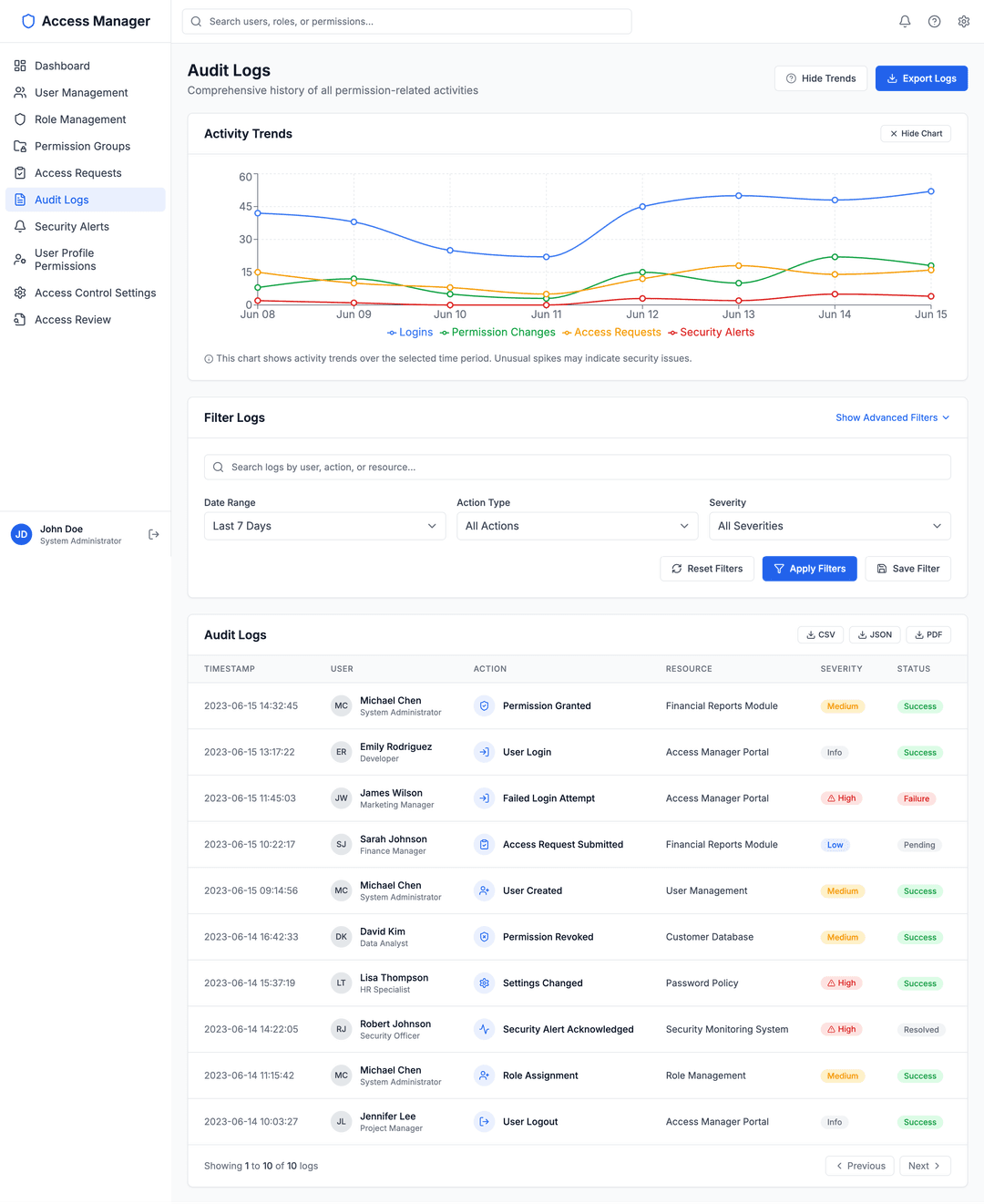
Task: Expand Show Advanced Filters
Action: [892, 417]
